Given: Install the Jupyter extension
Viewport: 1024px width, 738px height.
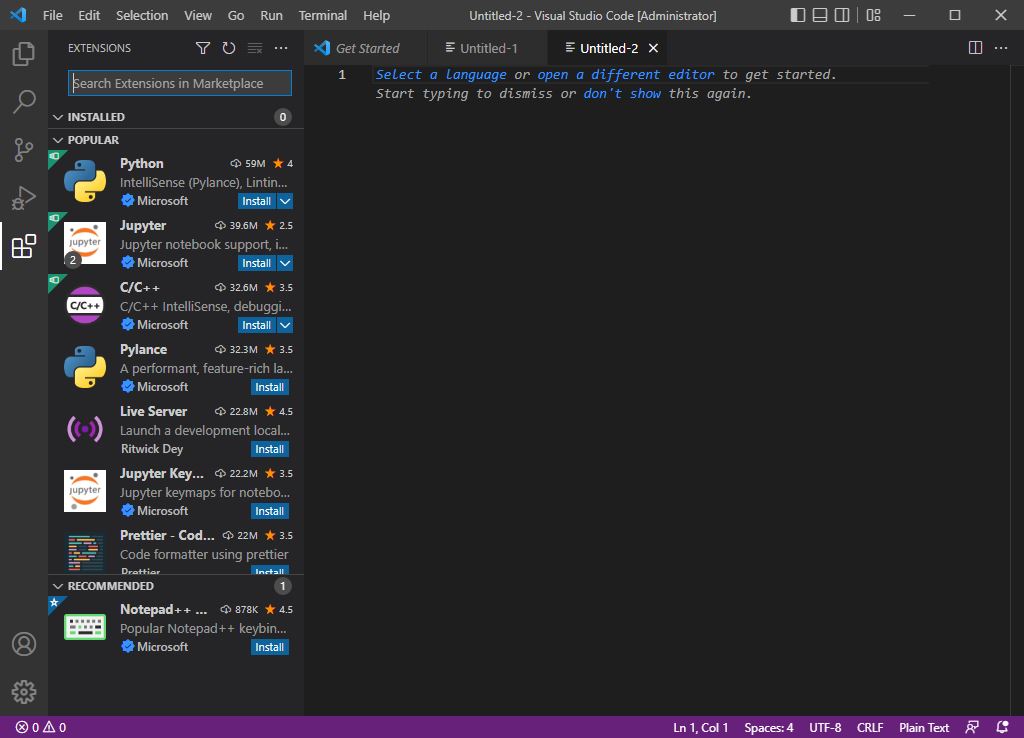Looking at the screenshot, I should [x=257, y=263].
